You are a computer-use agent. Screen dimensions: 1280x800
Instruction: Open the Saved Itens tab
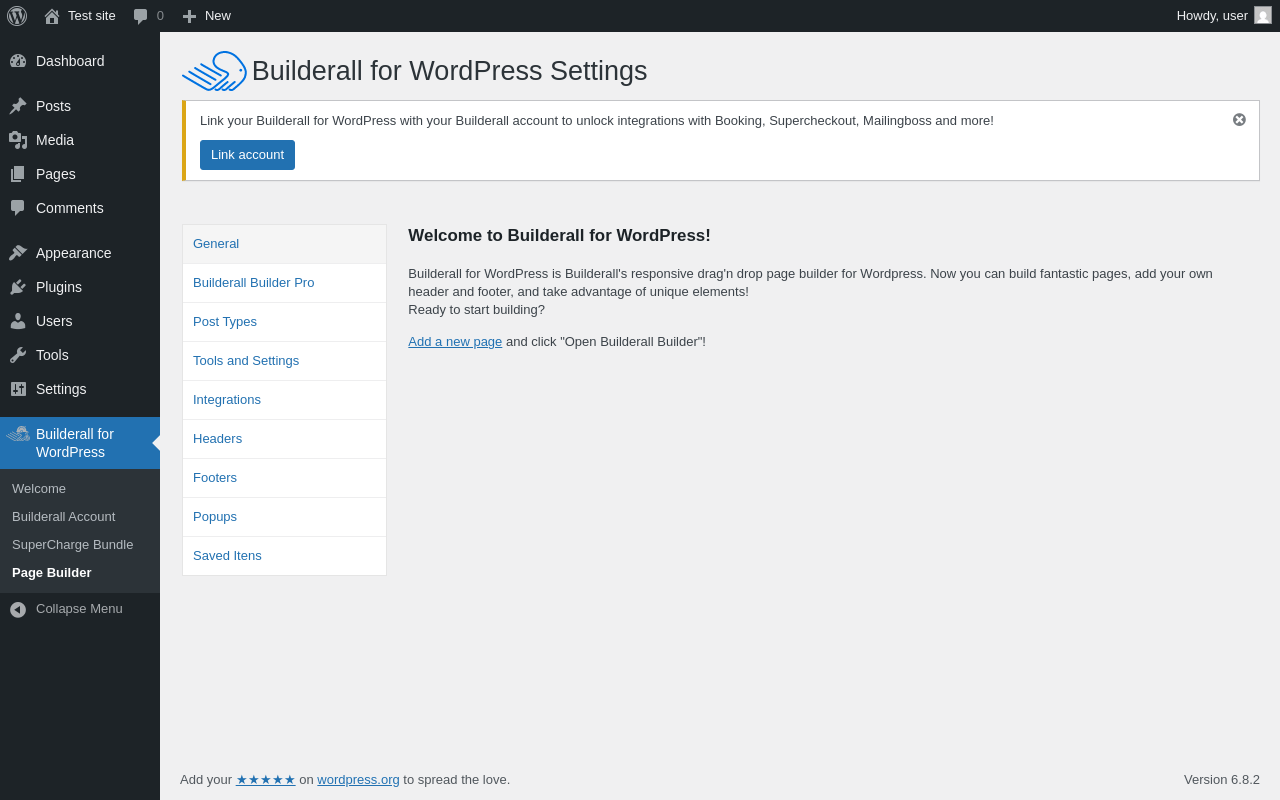pyautogui.click(x=284, y=556)
